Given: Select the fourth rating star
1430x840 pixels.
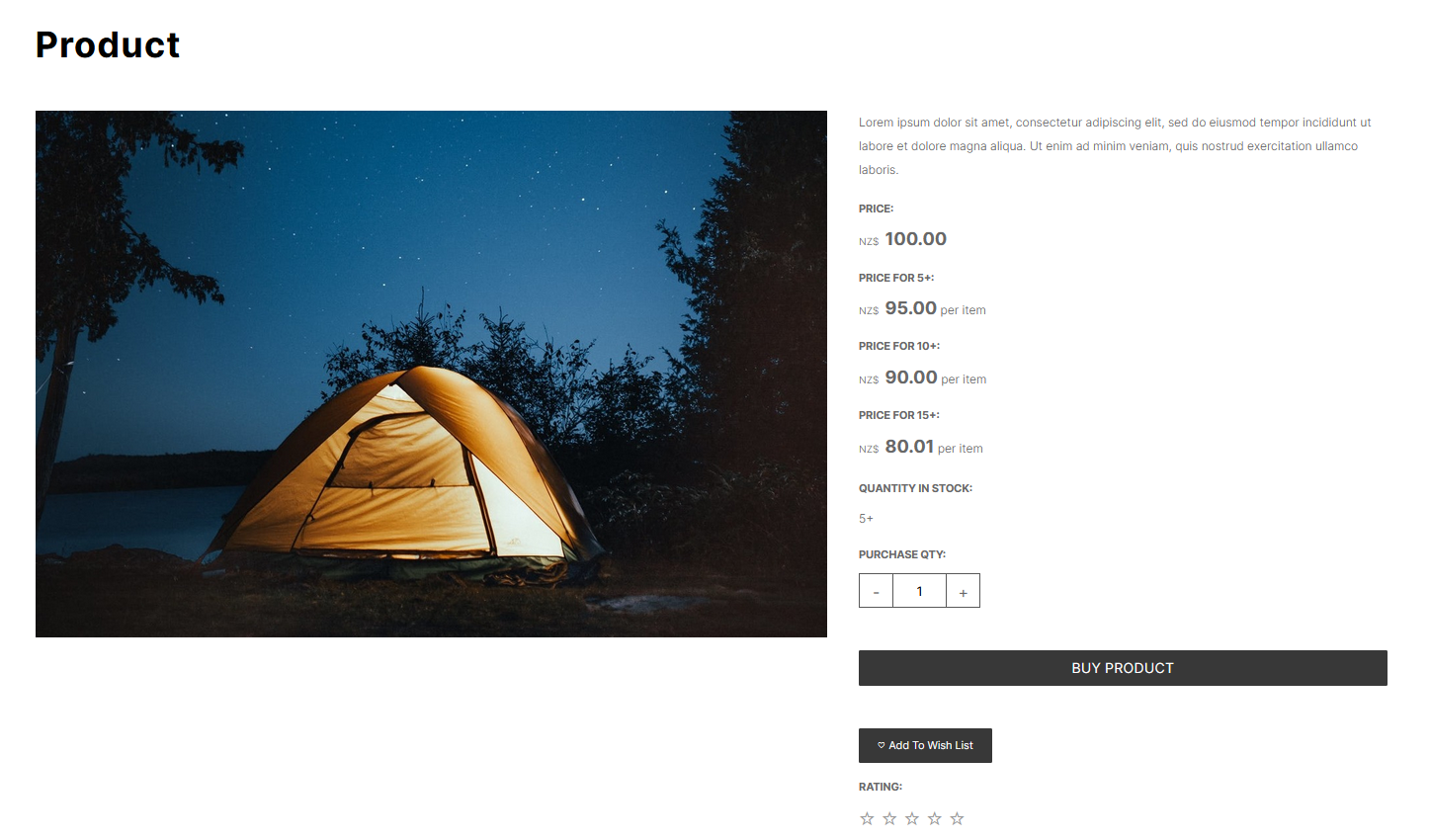Looking at the screenshot, I should click(x=935, y=818).
